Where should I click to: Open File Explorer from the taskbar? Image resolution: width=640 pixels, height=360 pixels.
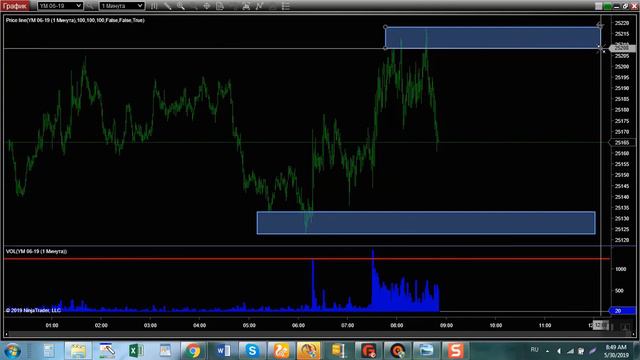coord(78,351)
